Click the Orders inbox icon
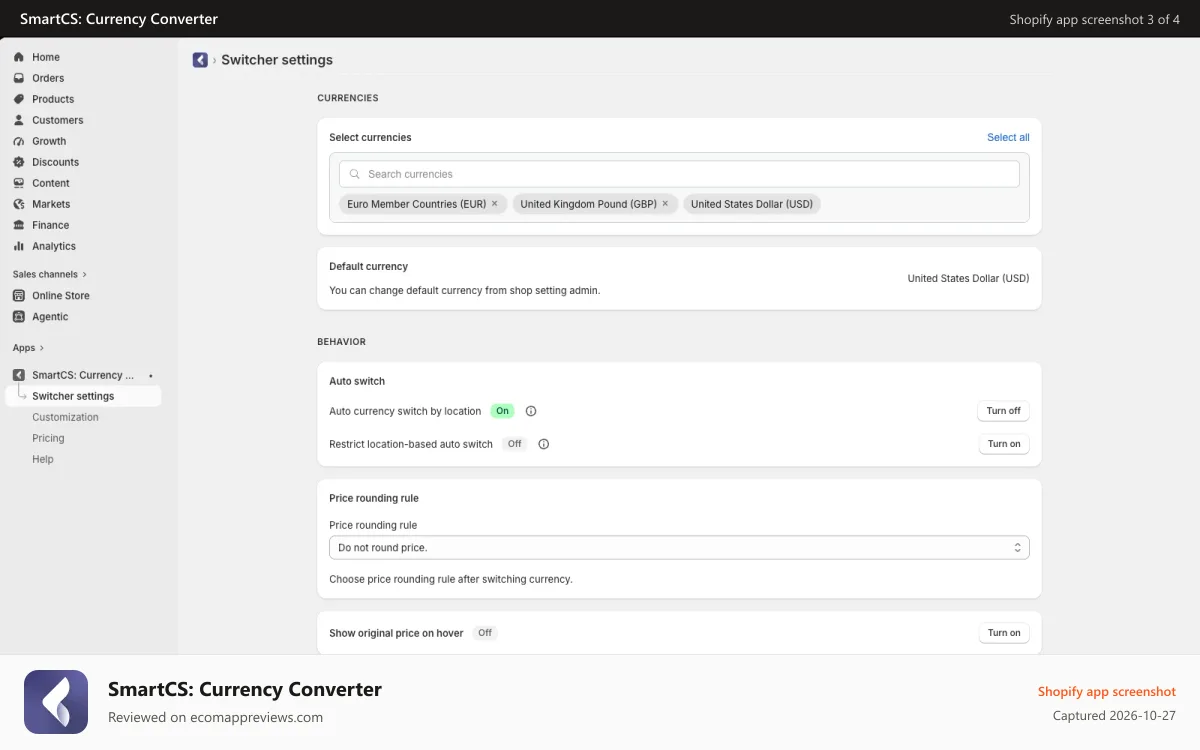This screenshot has height=750, width=1200. click(18, 78)
